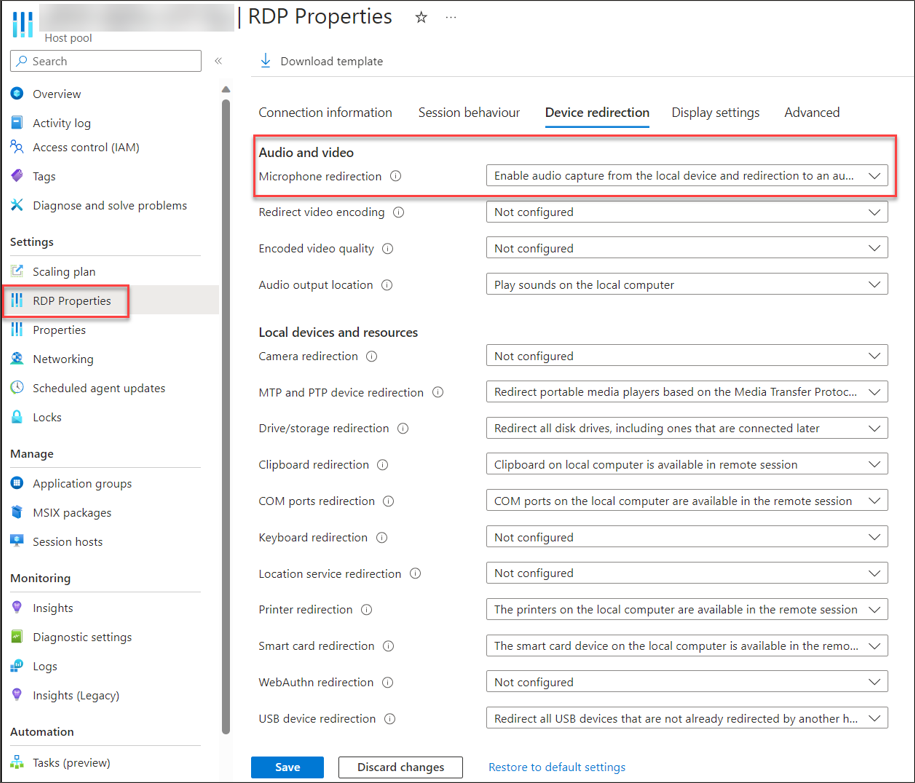
Task: Click the Save button
Action: [x=287, y=767]
